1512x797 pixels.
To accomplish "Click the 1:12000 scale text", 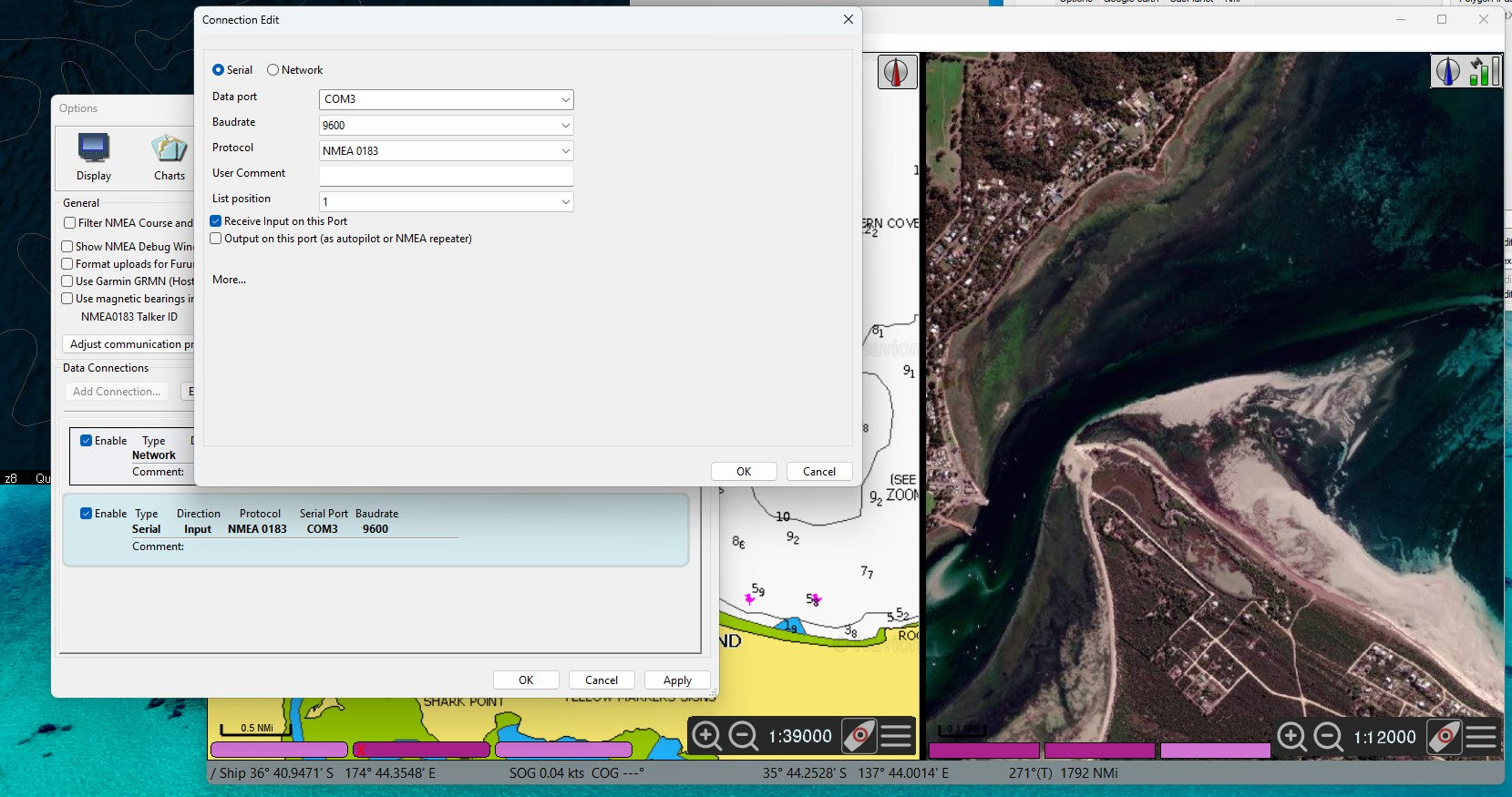I will tap(1384, 737).
